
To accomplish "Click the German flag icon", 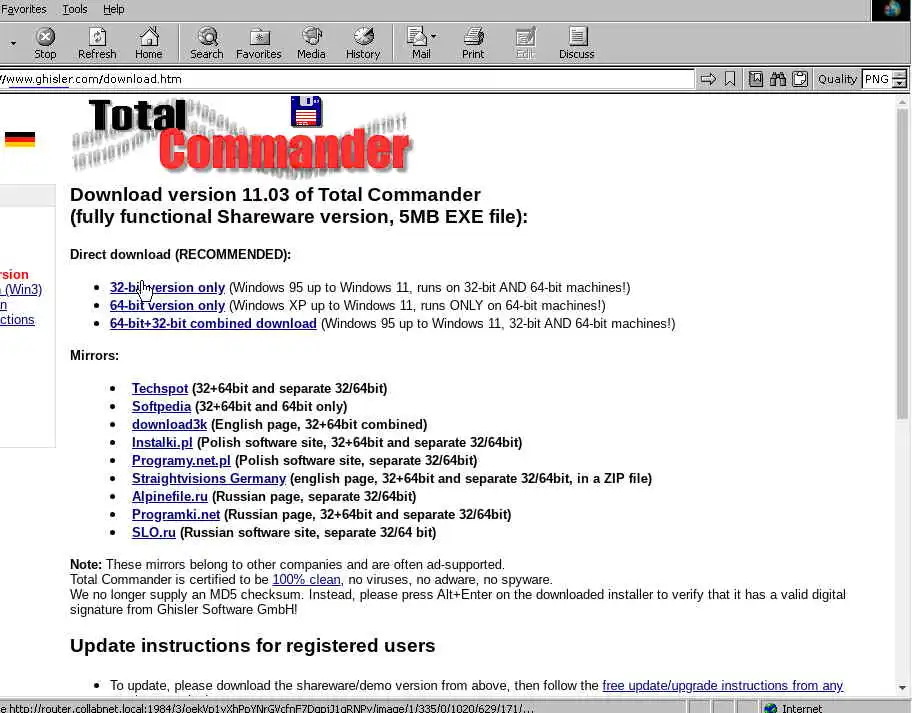I will click(20, 140).
